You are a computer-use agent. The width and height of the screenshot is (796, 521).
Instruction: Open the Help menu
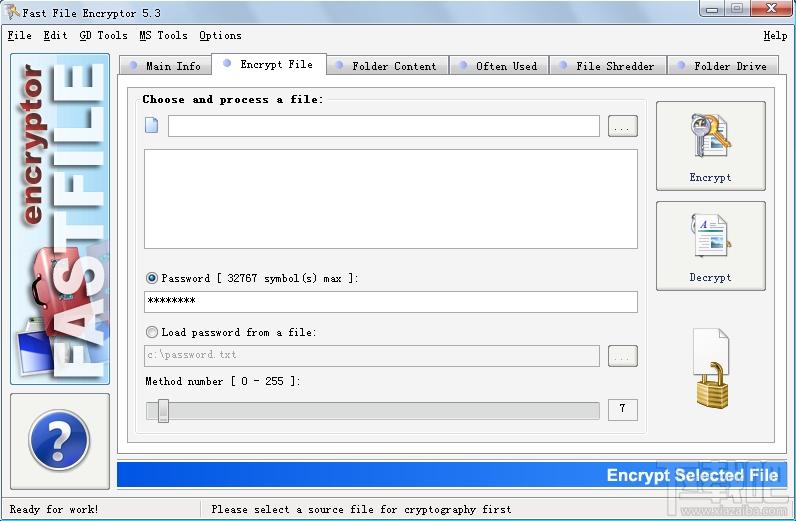(x=775, y=36)
